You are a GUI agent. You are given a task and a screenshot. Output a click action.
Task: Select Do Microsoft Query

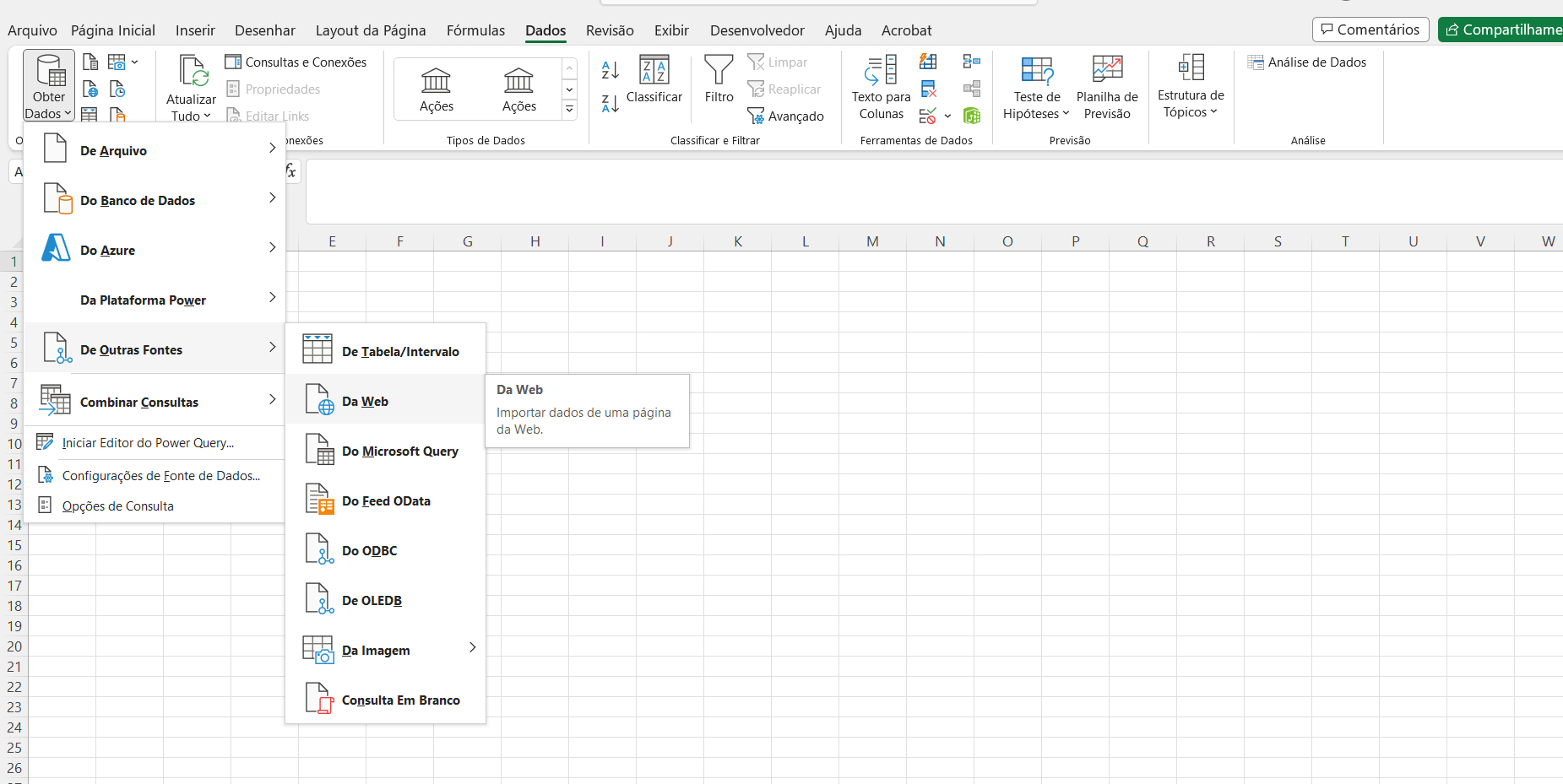[x=386, y=451]
